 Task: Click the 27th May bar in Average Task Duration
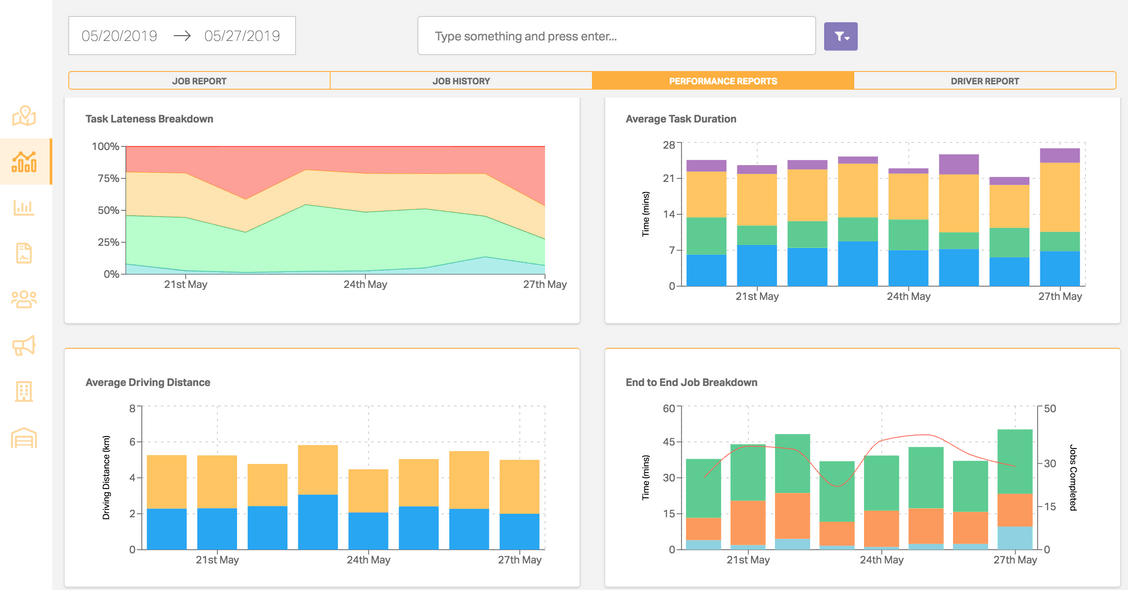1060,220
